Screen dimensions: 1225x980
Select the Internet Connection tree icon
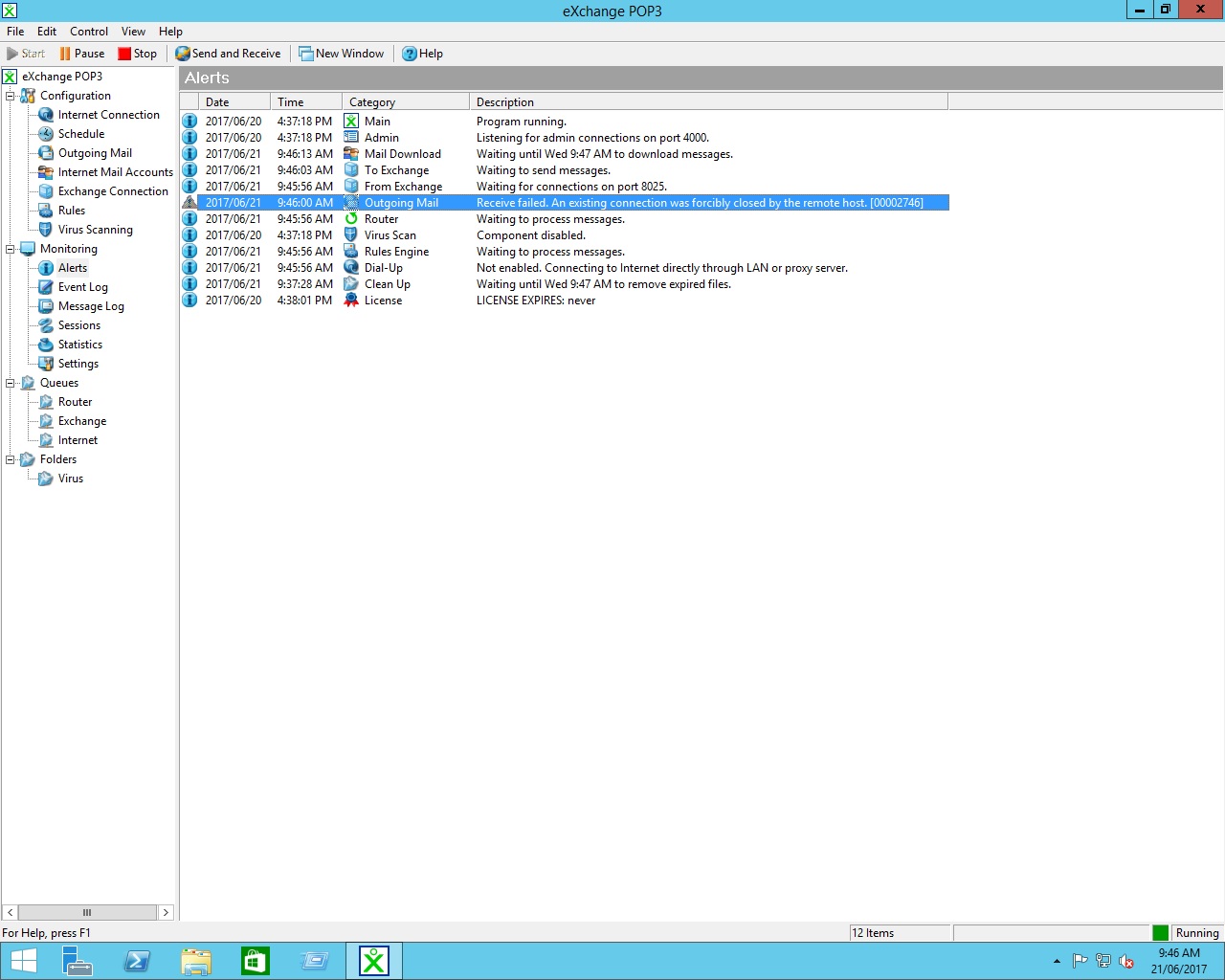[46, 115]
